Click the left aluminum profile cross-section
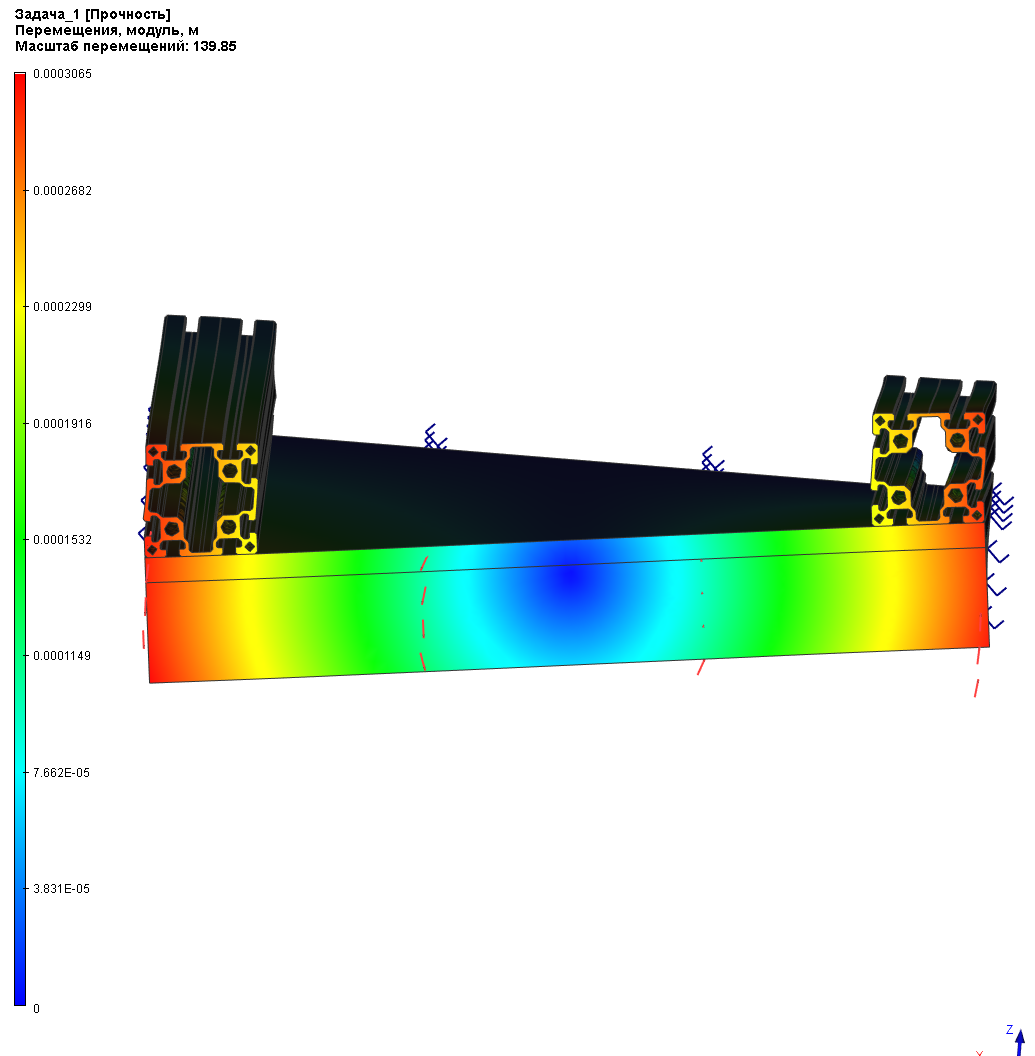The height and width of the screenshot is (1056, 1035). click(x=201, y=498)
